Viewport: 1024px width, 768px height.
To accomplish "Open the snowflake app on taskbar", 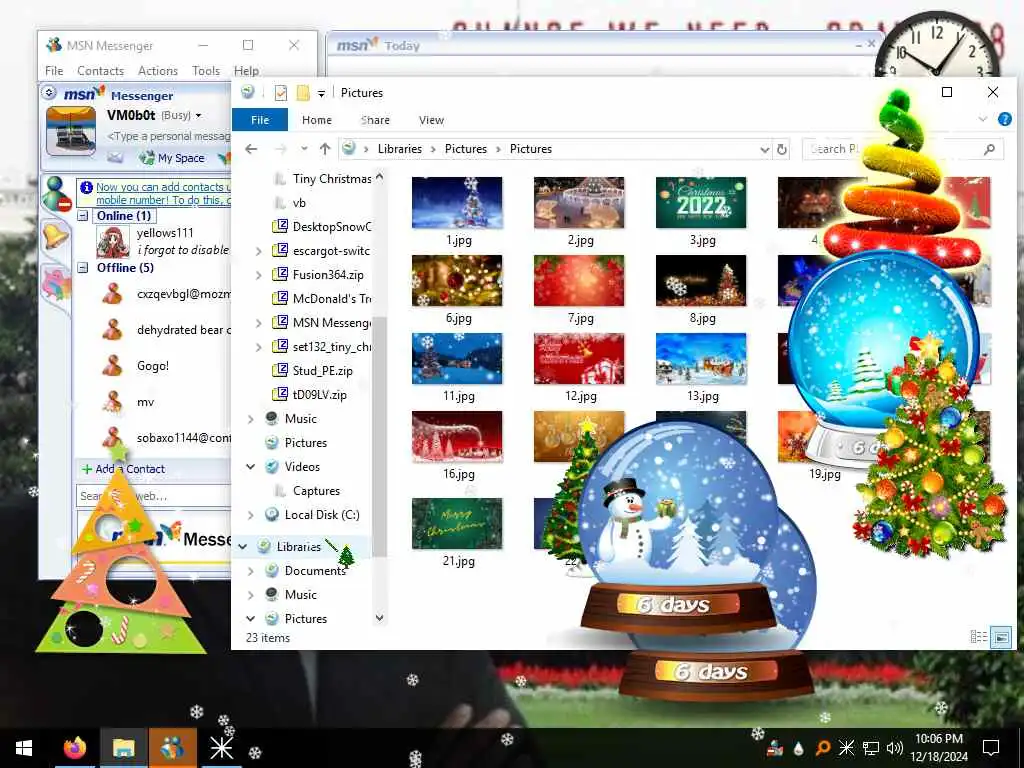I will point(221,748).
